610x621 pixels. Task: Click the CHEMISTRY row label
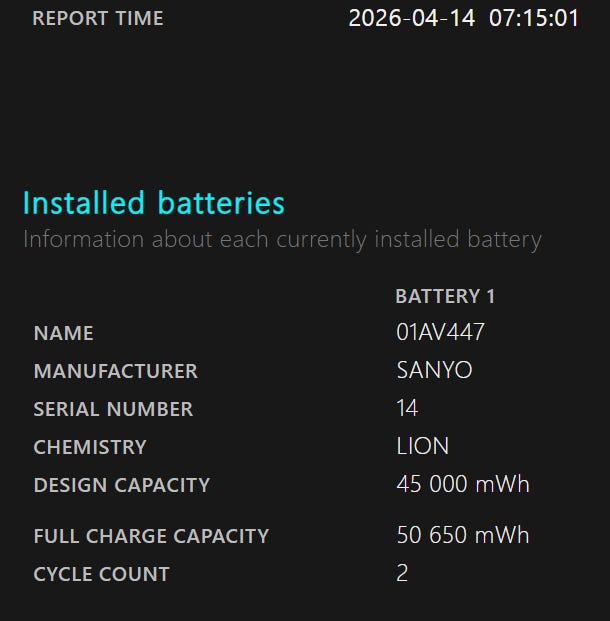(90, 447)
